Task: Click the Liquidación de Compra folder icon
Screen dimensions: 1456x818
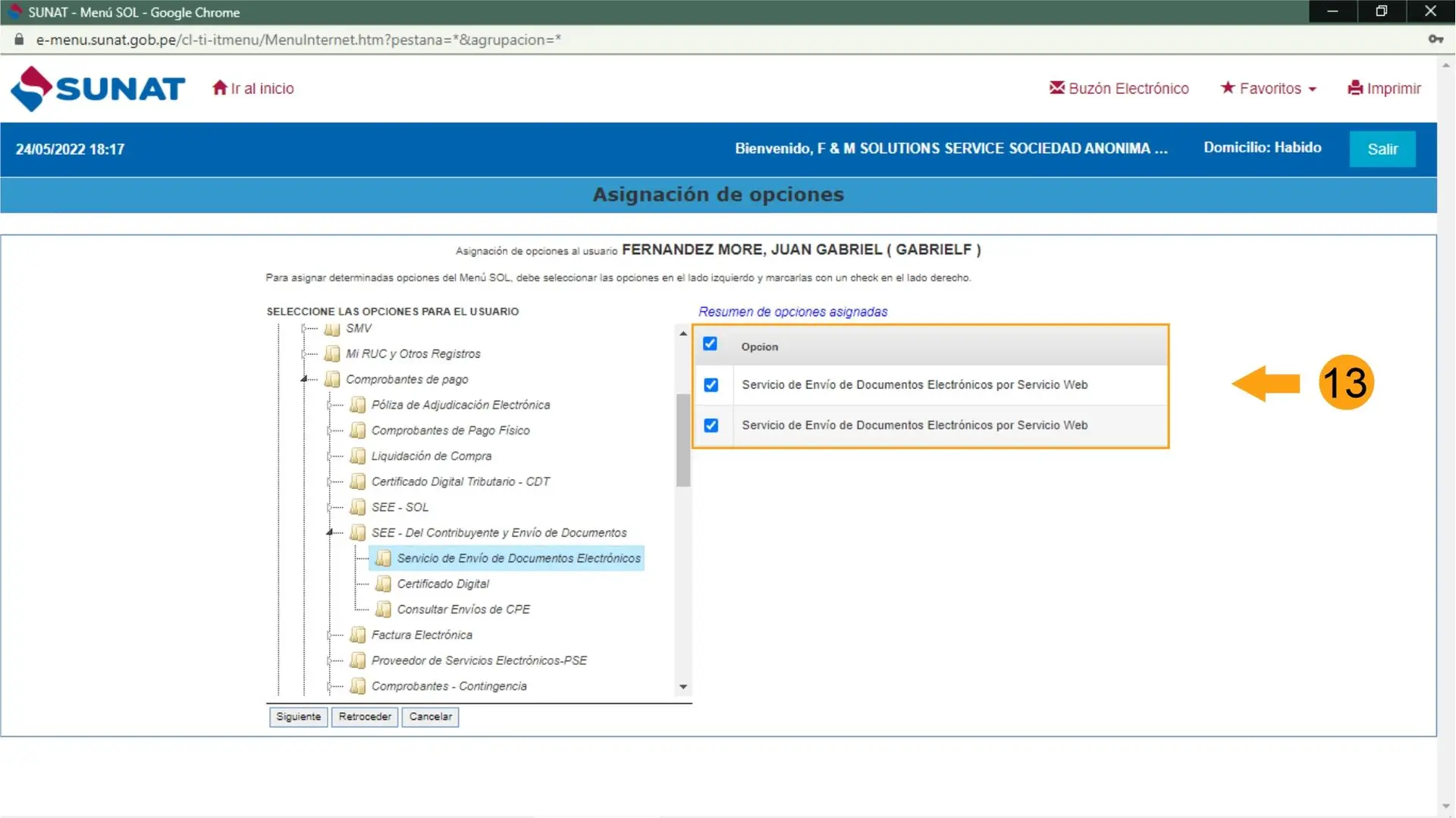Action: click(358, 456)
